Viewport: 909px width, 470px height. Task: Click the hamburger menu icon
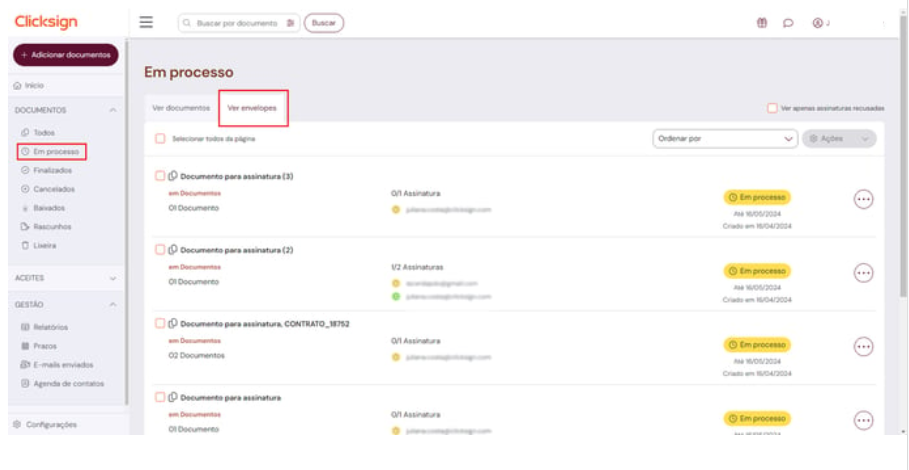146,22
